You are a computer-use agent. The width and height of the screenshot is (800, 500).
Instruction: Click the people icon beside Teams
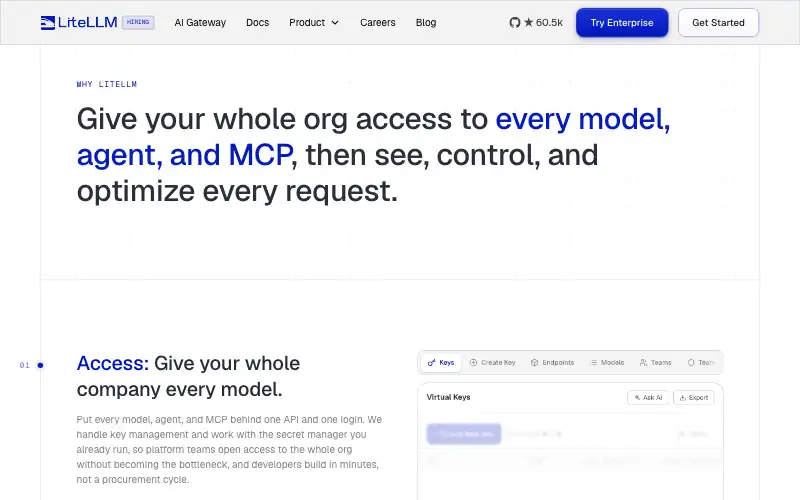643,363
